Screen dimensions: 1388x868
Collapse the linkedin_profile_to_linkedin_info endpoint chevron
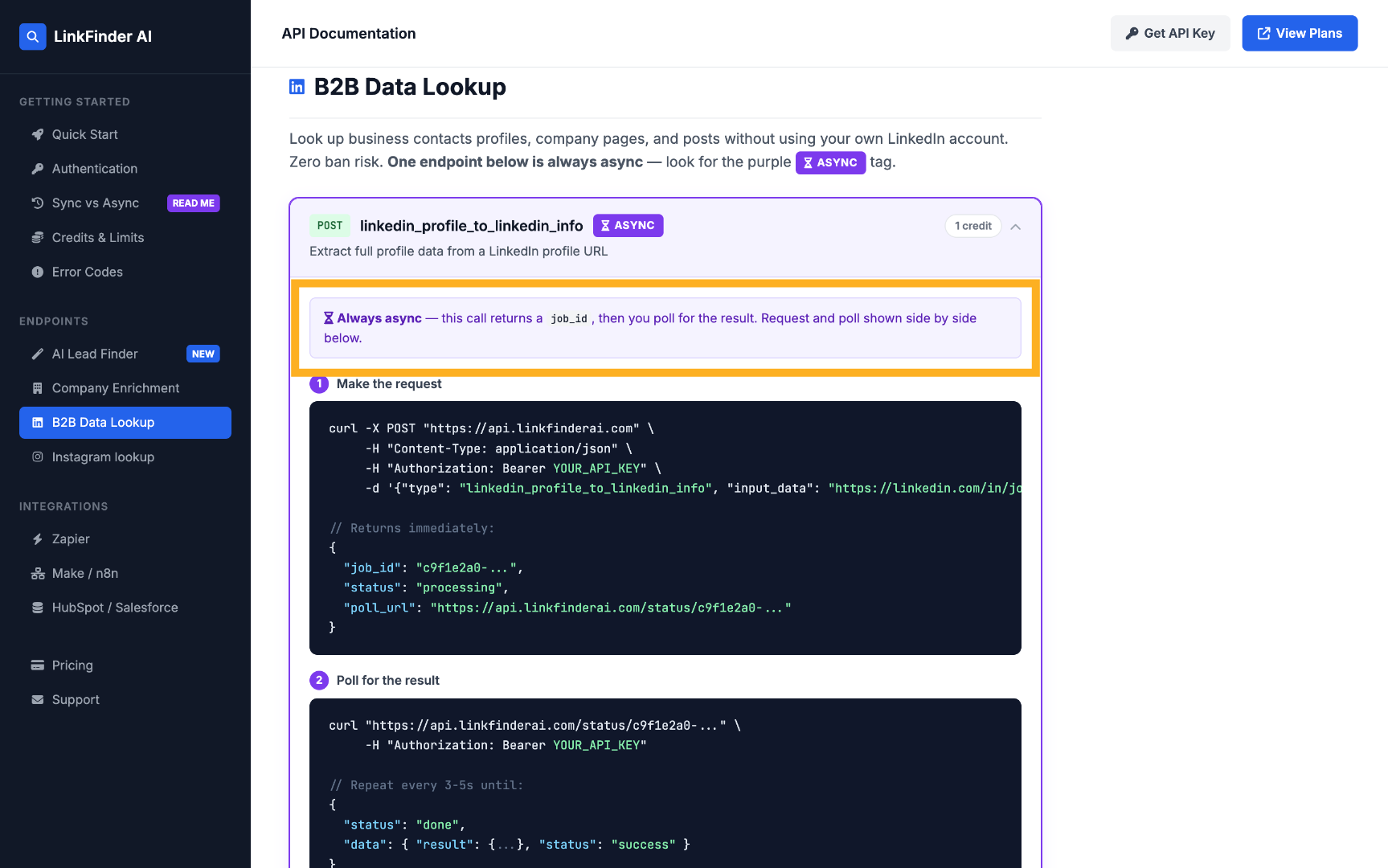pyautogui.click(x=1016, y=227)
